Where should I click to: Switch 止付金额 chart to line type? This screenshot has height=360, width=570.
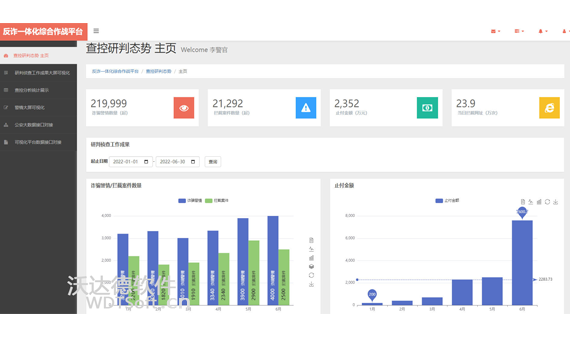531,202
